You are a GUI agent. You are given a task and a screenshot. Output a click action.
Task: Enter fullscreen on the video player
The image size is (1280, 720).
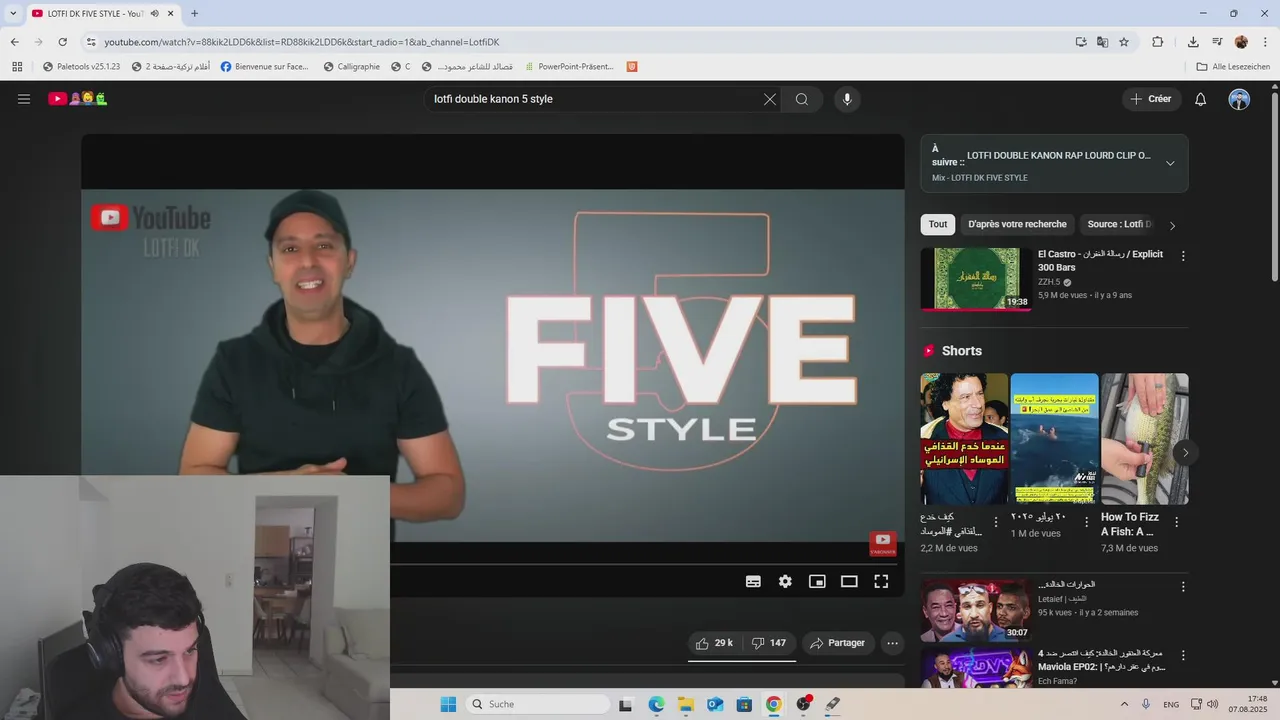(x=881, y=581)
